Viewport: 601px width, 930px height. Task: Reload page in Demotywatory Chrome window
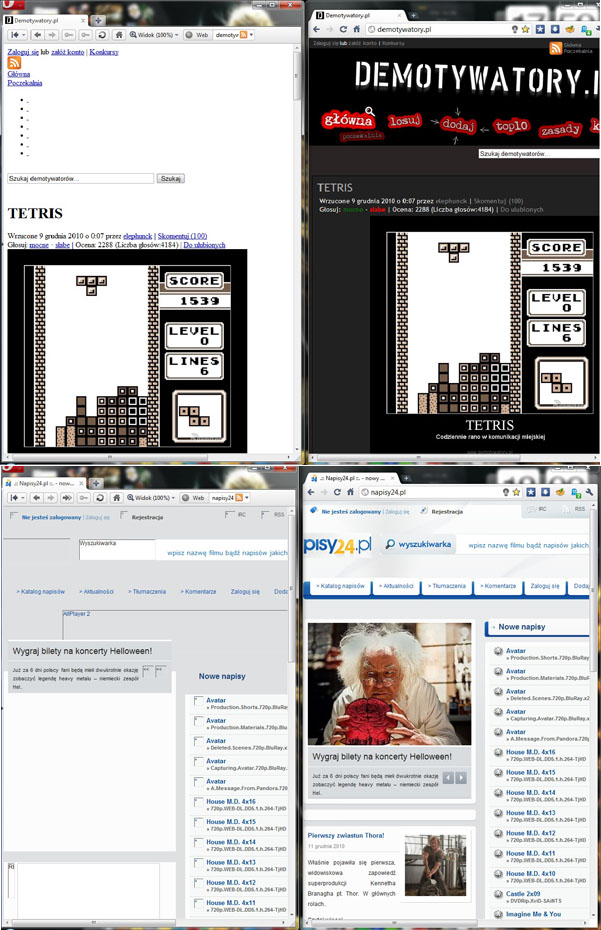[343, 29]
